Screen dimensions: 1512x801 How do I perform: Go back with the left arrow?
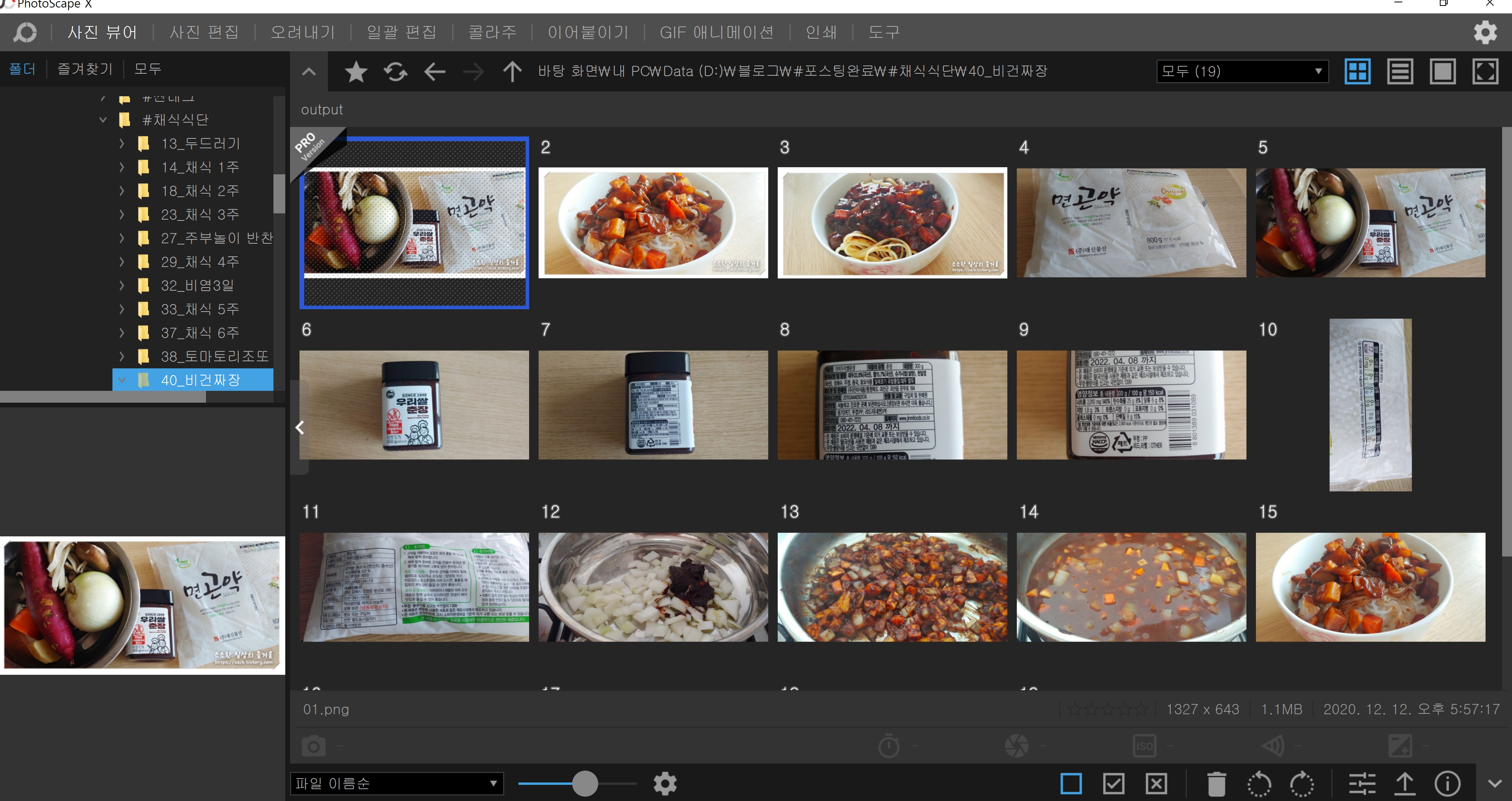point(435,72)
